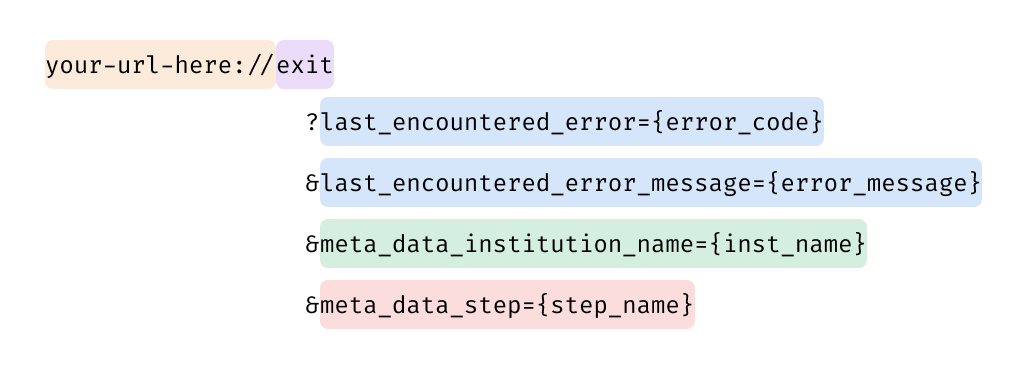
Task: Select the last_encountered_error_message parameter block
Action: click(651, 182)
